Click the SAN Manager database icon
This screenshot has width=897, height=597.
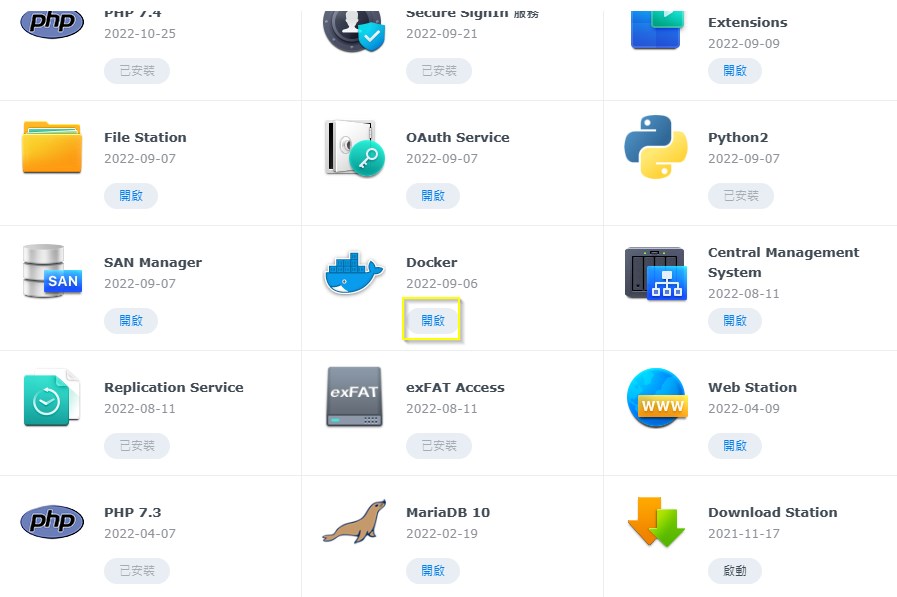[x=52, y=271]
